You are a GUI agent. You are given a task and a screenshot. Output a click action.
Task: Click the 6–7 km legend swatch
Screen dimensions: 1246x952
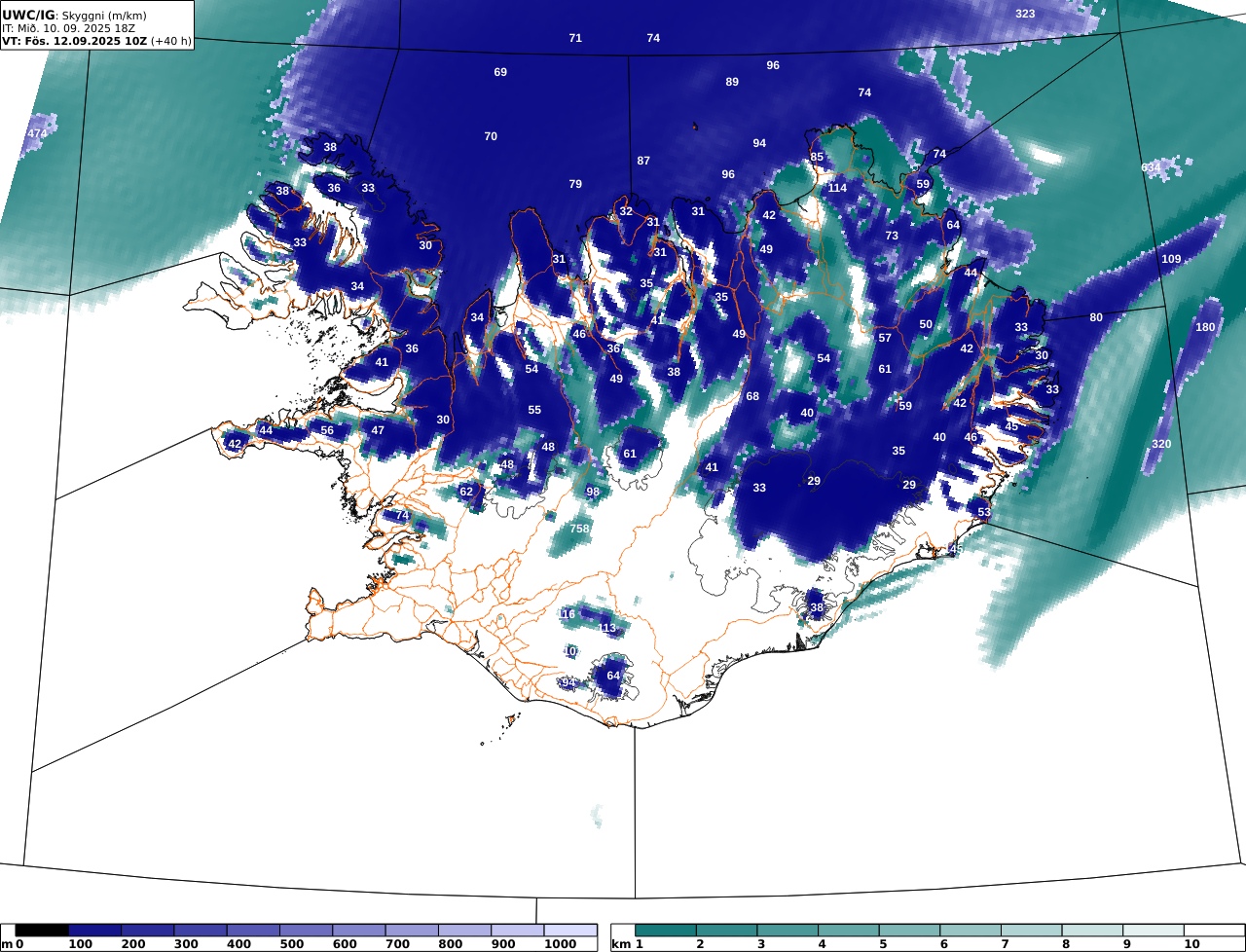coord(971,931)
